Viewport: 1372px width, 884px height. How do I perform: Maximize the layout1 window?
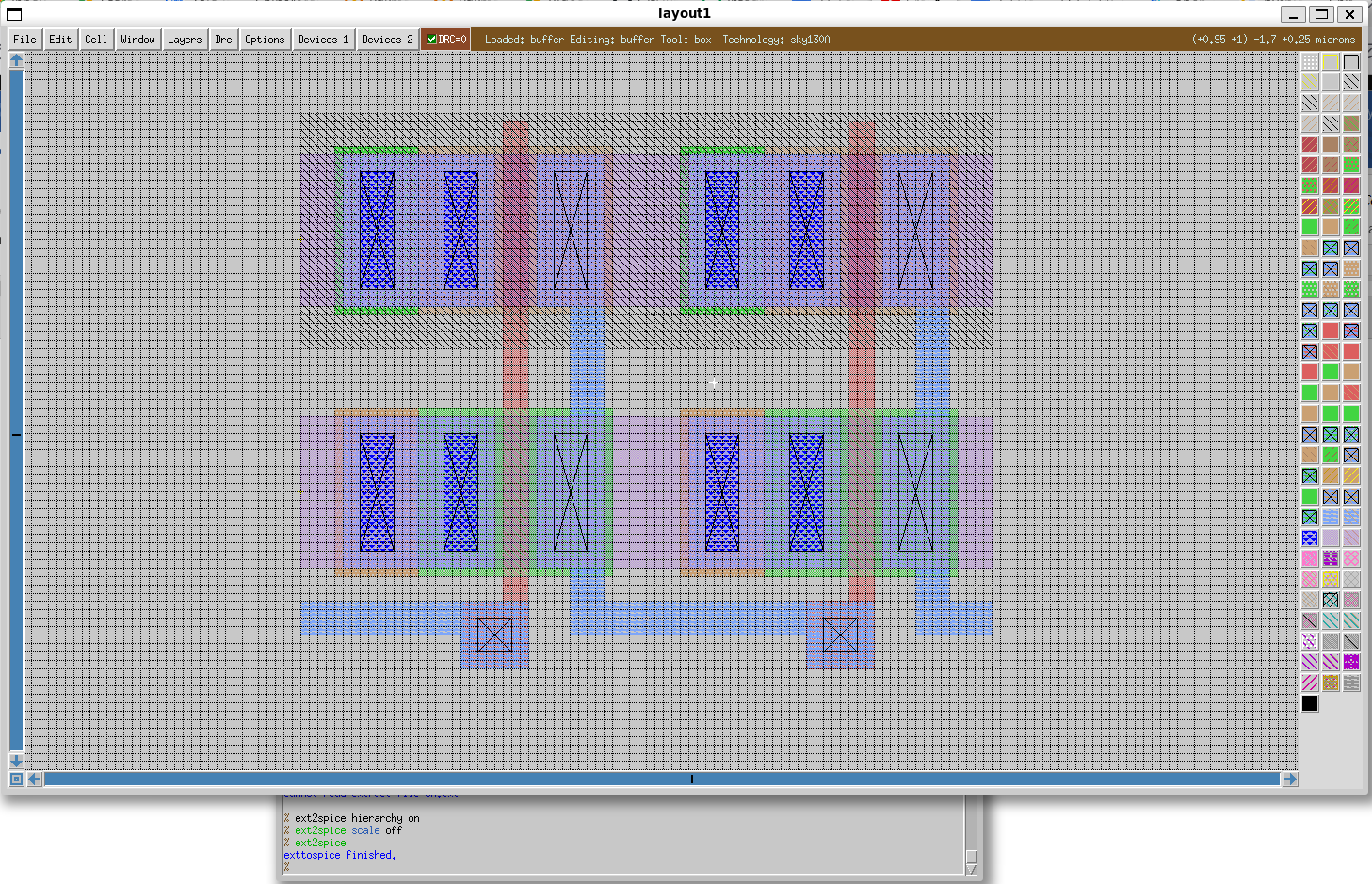click(x=1322, y=14)
